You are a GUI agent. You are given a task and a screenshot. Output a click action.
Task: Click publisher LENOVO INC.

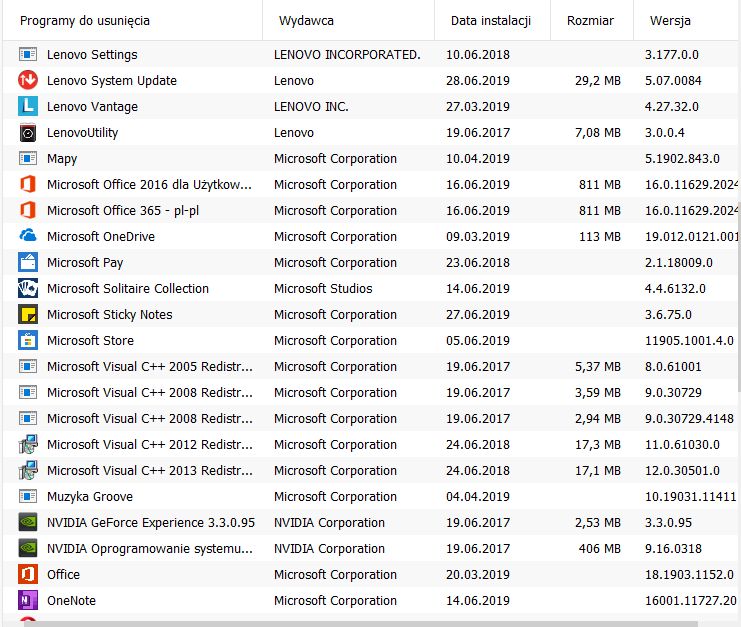tap(311, 106)
